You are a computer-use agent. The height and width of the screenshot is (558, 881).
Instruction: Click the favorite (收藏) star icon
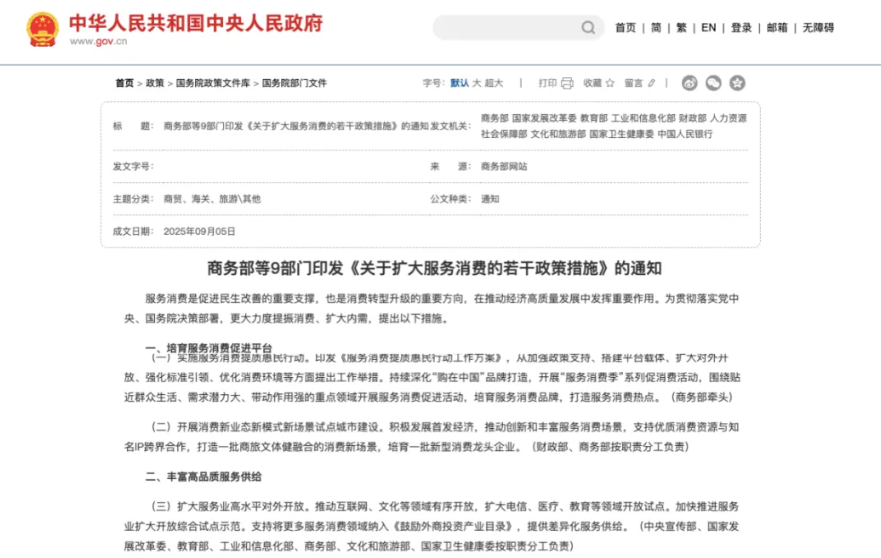click(611, 83)
